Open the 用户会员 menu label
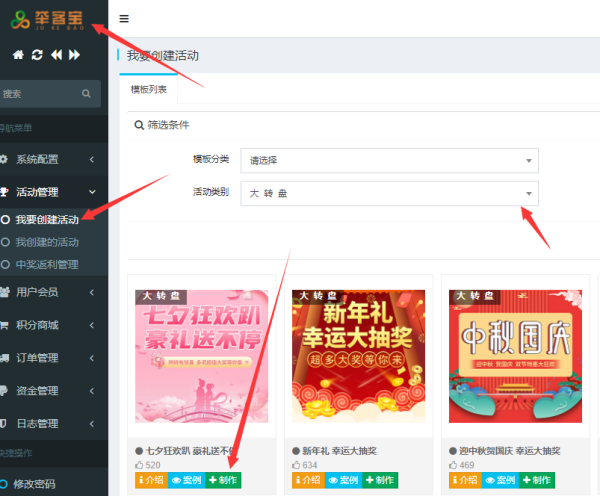 pos(37,292)
